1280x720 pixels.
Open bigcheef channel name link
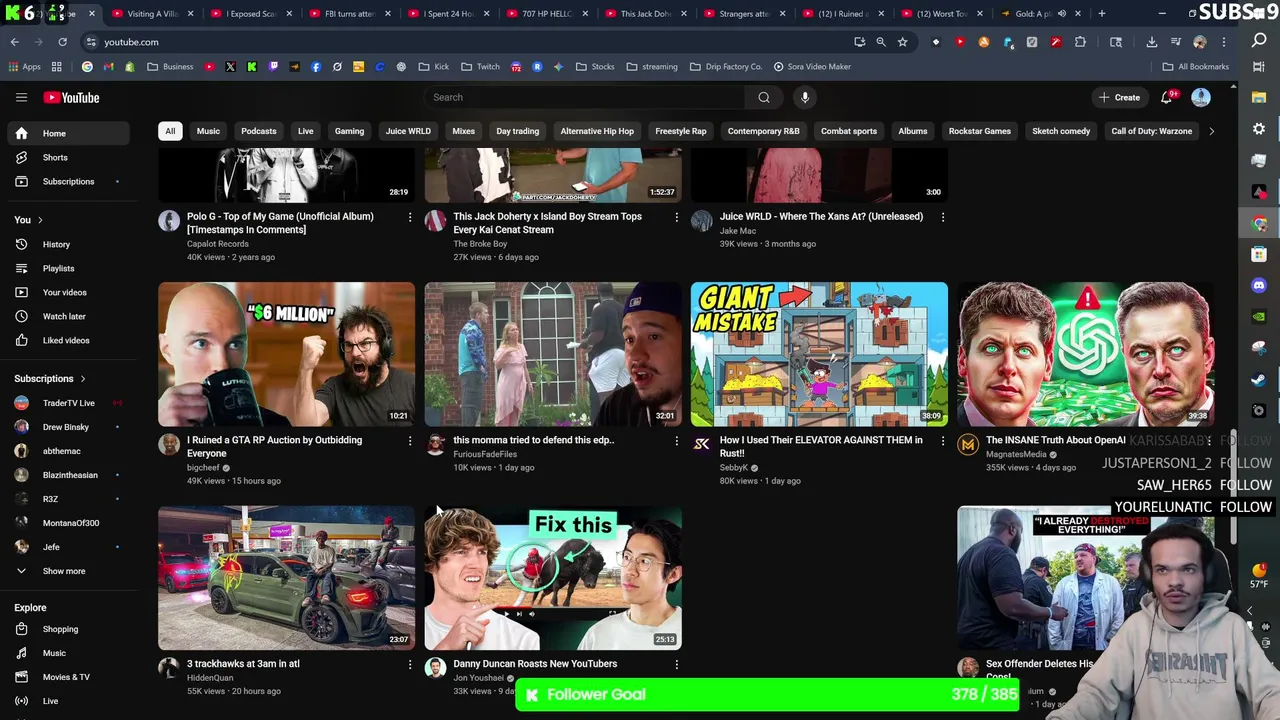pyautogui.click(x=203, y=468)
